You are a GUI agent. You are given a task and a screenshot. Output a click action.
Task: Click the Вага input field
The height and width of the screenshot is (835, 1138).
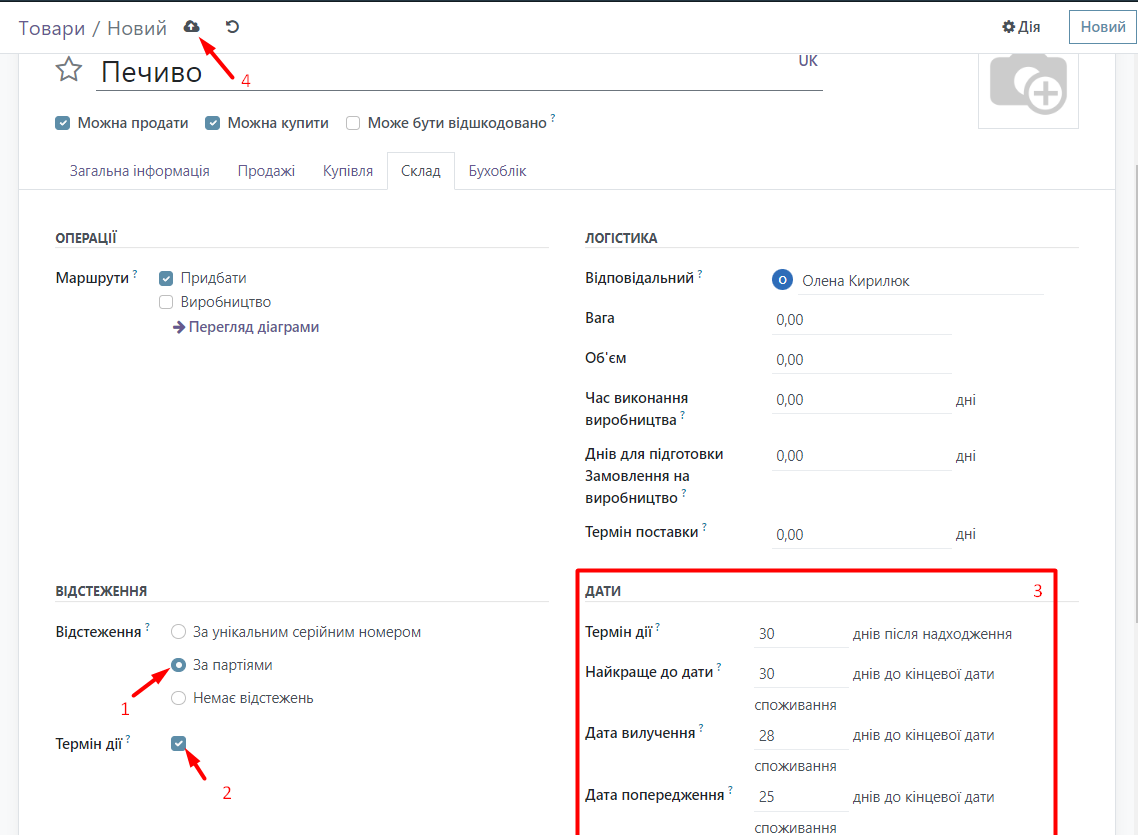(x=860, y=320)
